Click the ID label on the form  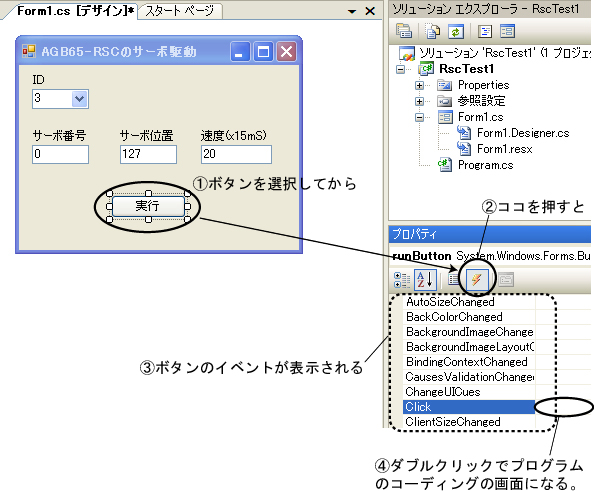pos(38,80)
